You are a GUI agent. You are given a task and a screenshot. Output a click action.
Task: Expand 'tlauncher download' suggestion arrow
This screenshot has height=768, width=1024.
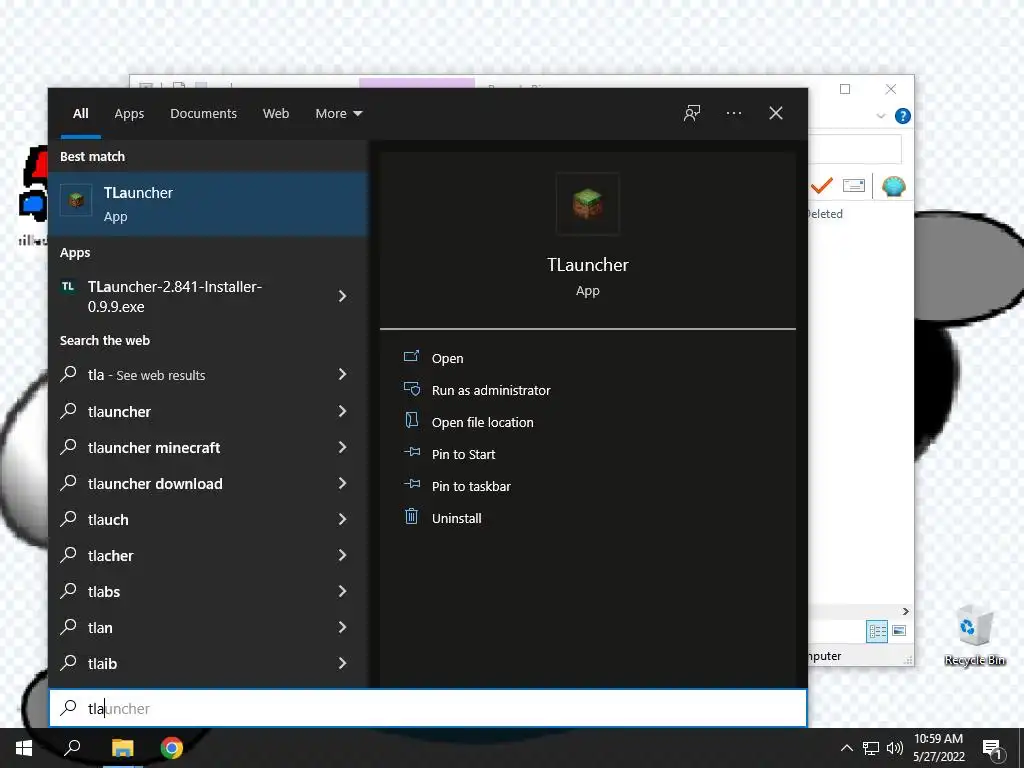coord(342,483)
